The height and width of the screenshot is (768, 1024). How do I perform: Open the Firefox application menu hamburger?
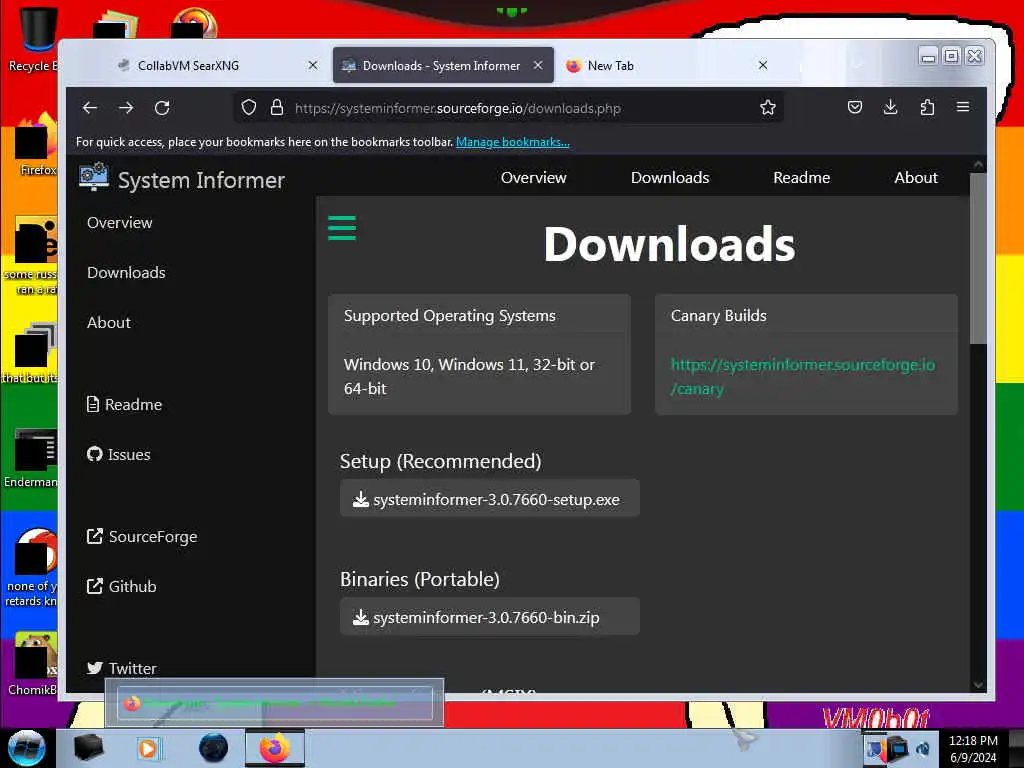pyautogui.click(x=963, y=106)
